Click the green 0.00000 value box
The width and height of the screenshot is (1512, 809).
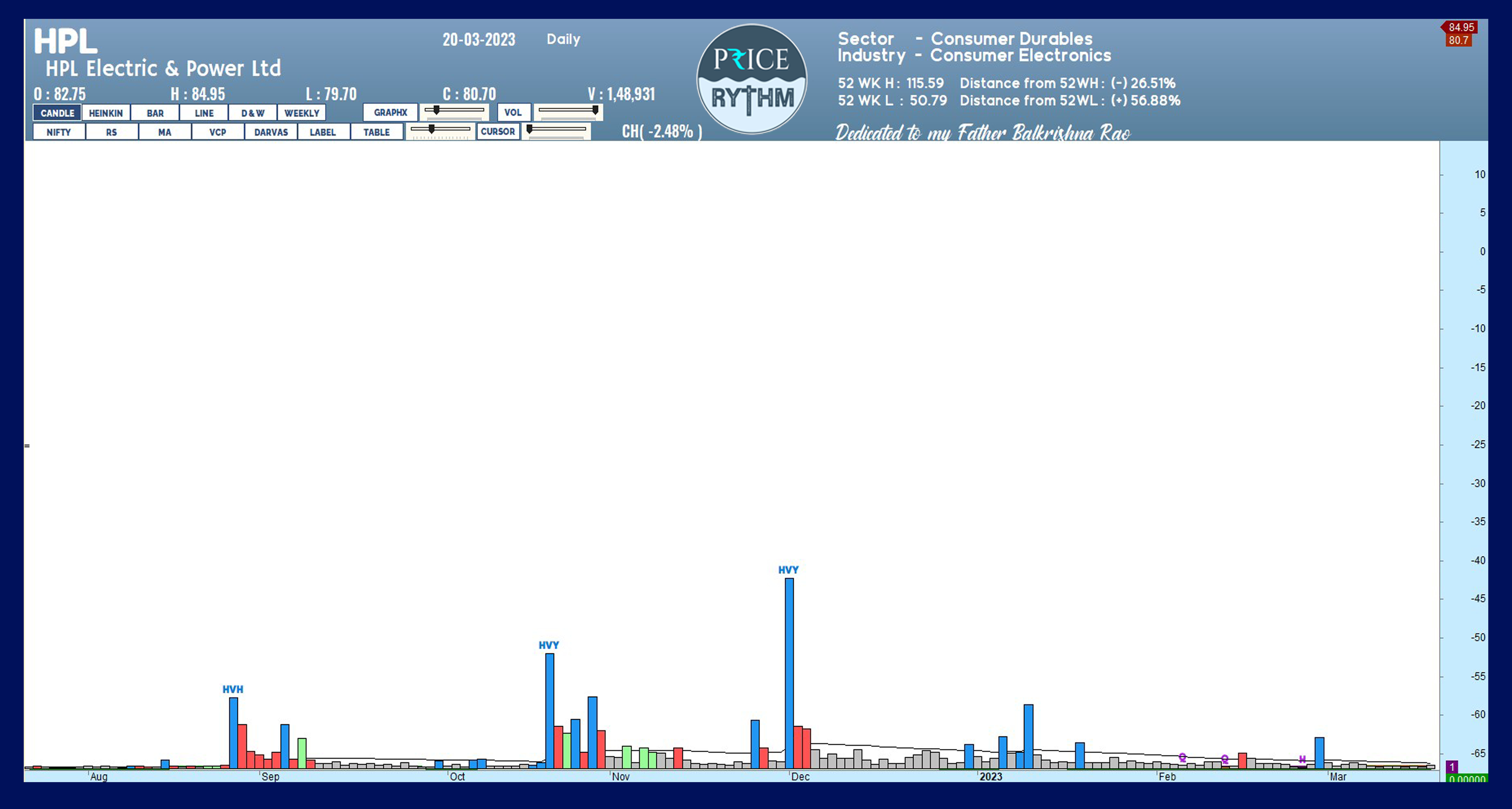[1467, 779]
